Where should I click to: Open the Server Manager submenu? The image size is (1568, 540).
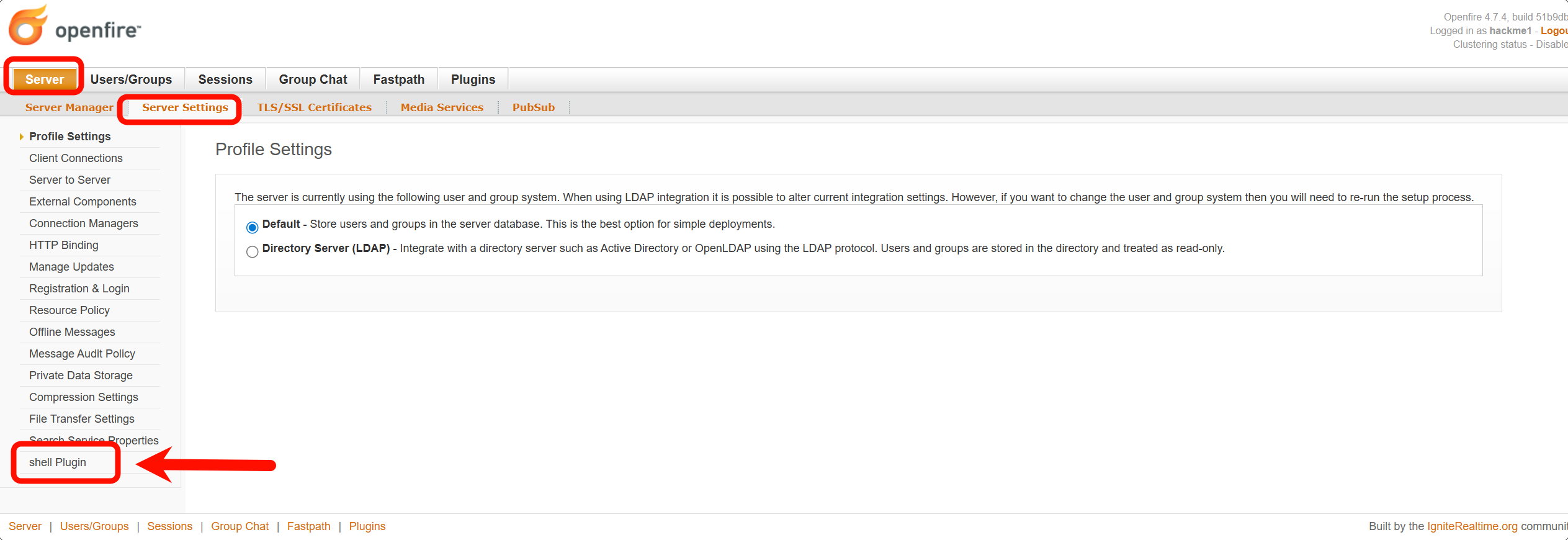pyautogui.click(x=69, y=107)
